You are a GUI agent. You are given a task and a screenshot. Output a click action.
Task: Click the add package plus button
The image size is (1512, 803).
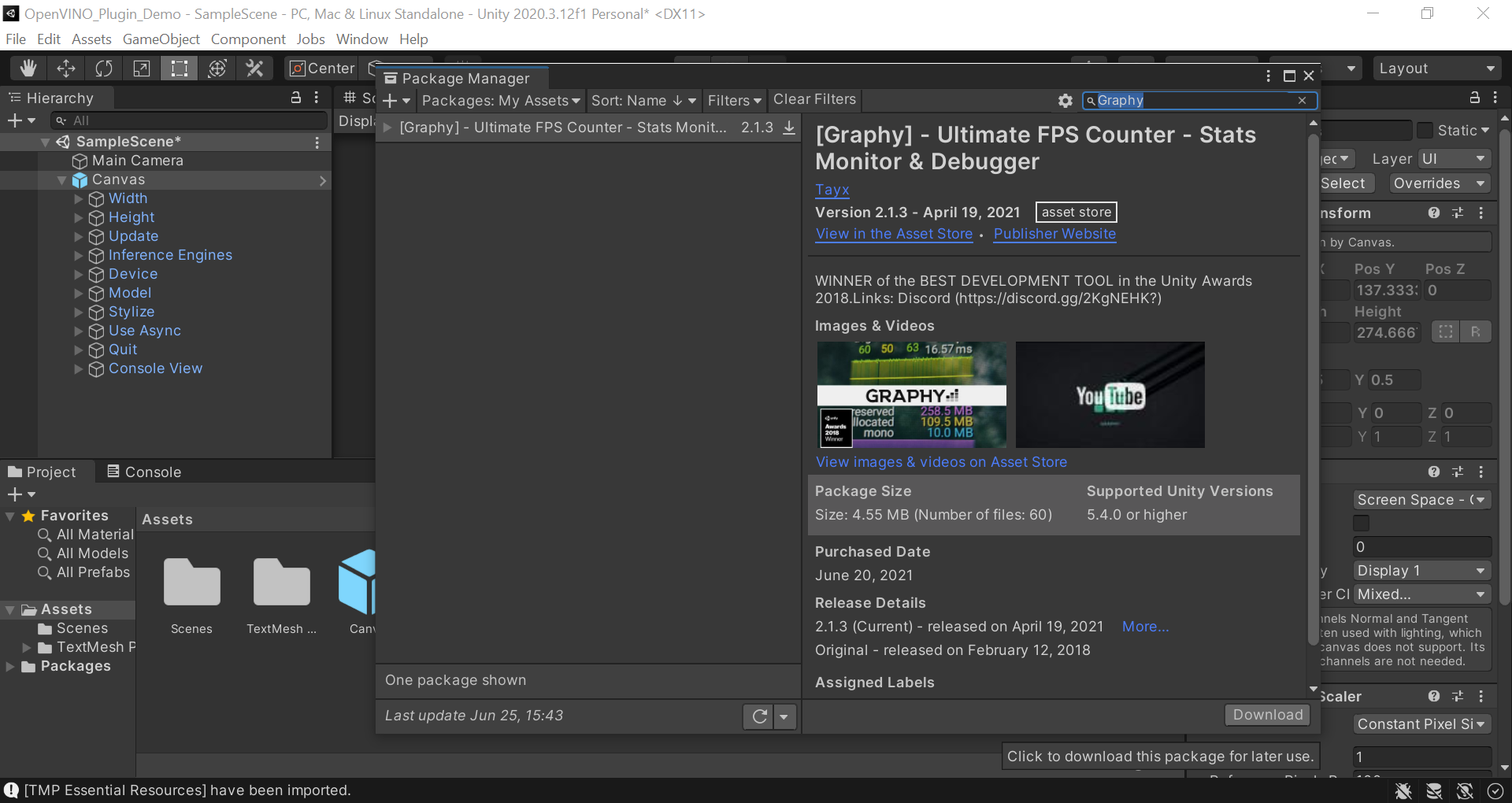click(395, 101)
